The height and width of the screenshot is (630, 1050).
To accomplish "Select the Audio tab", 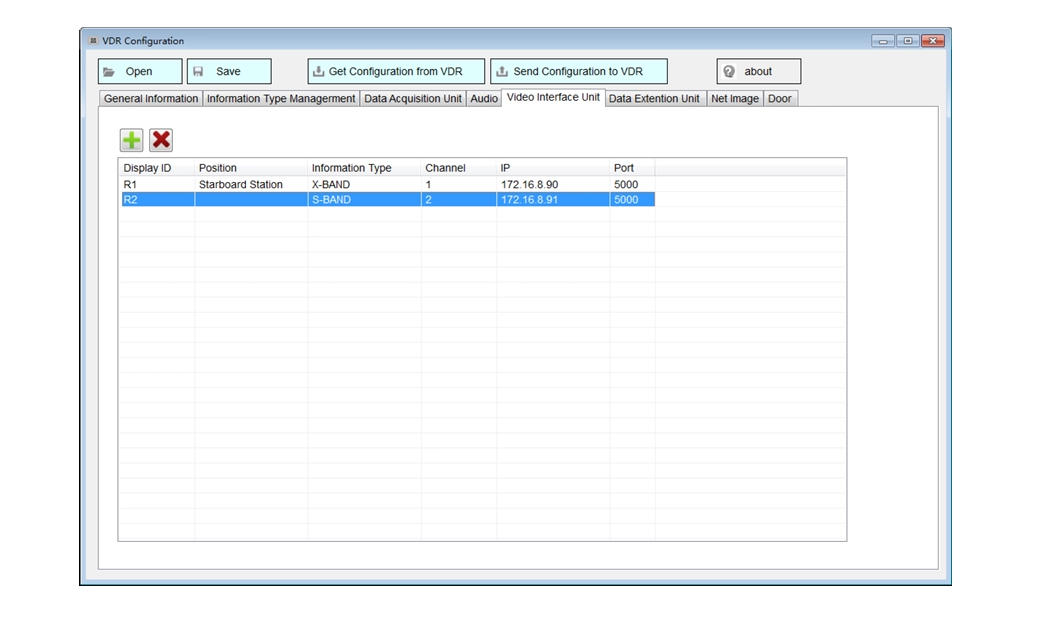I will click(x=484, y=99).
